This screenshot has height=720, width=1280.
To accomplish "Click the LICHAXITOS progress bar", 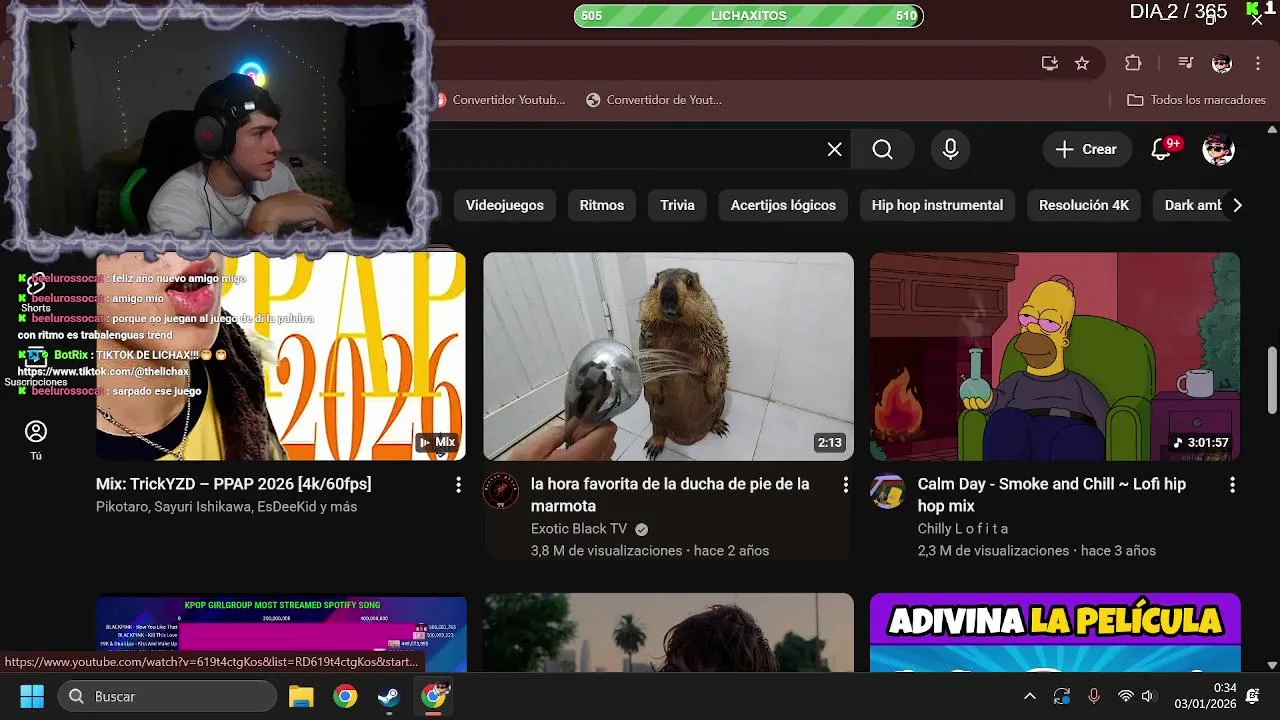I will click(x=748, y=16).
